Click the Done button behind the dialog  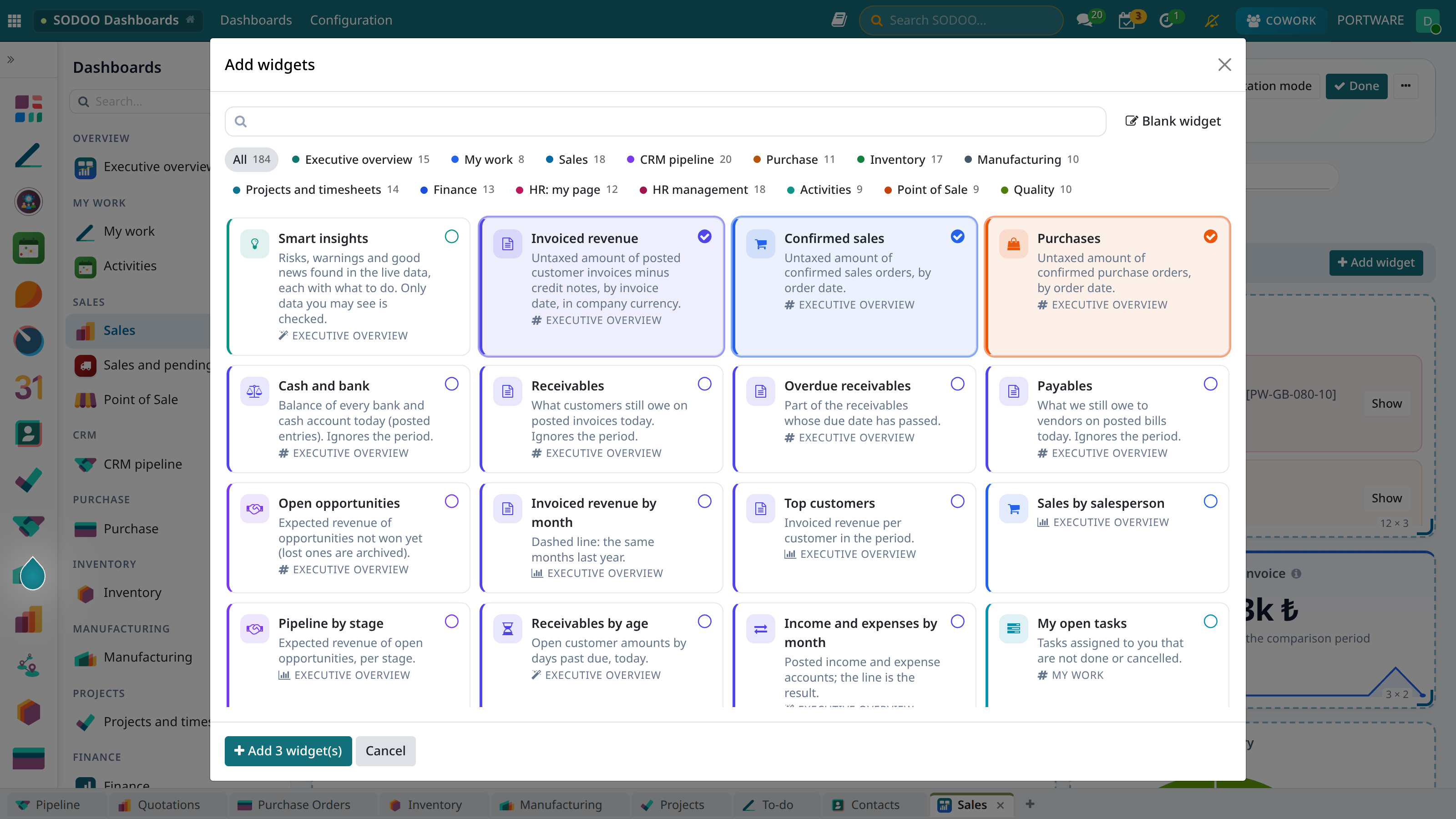1356,86
